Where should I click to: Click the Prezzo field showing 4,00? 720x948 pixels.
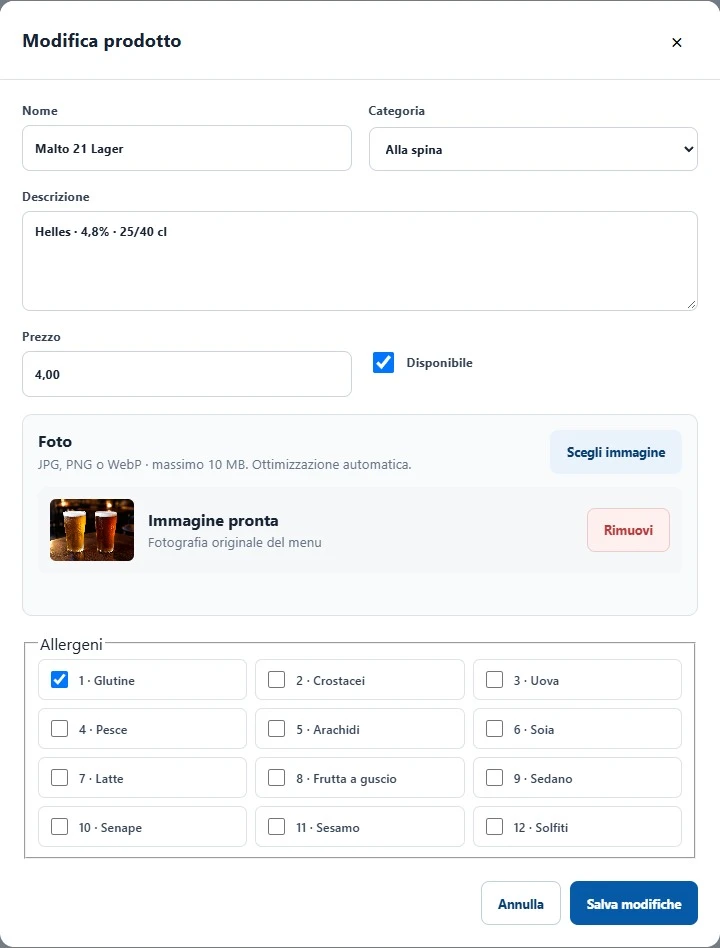pos(187,374)
